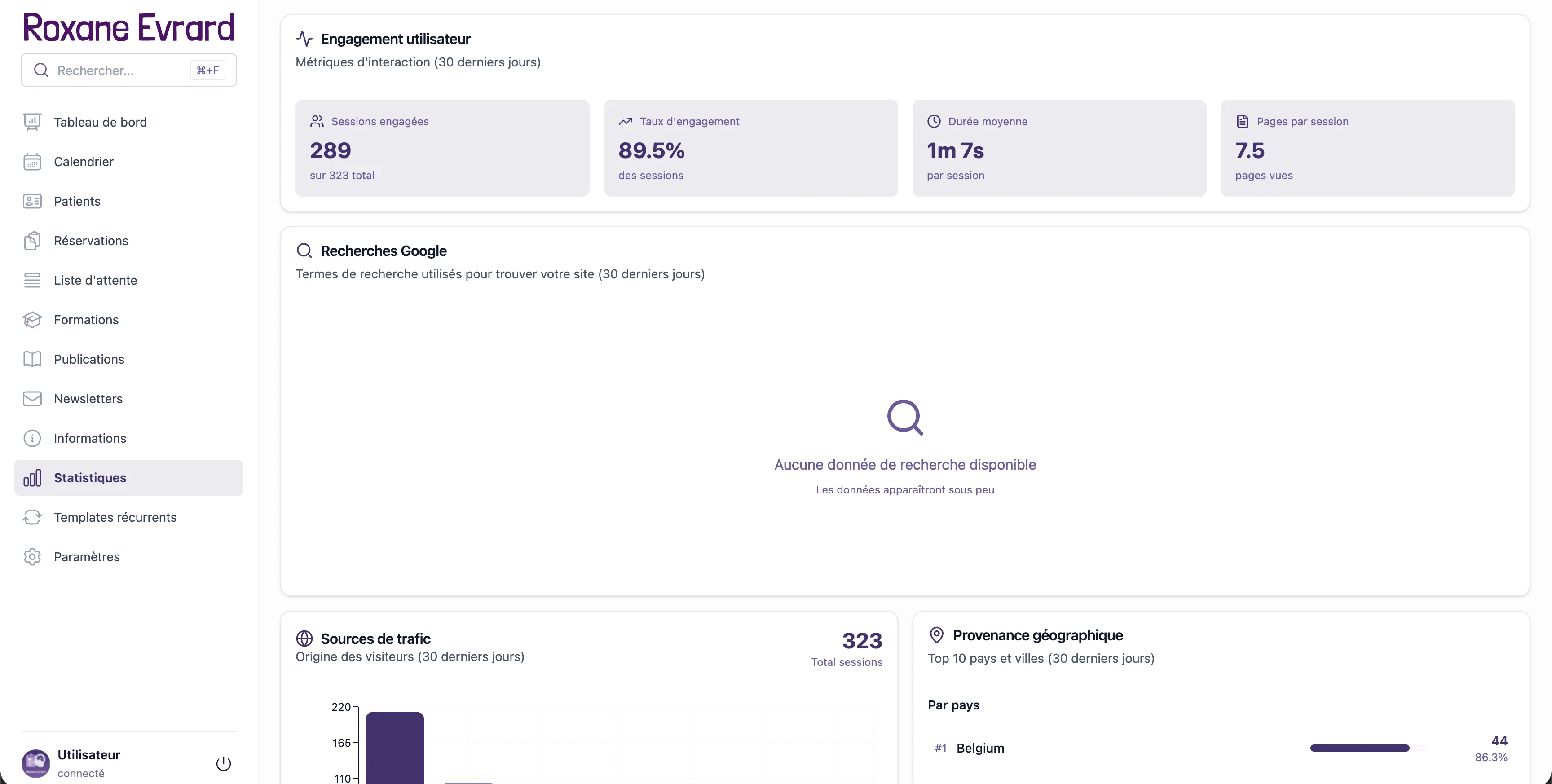Click the Réservations bookmark icon
1552x784 pixels.
click(x=32, y=240)
